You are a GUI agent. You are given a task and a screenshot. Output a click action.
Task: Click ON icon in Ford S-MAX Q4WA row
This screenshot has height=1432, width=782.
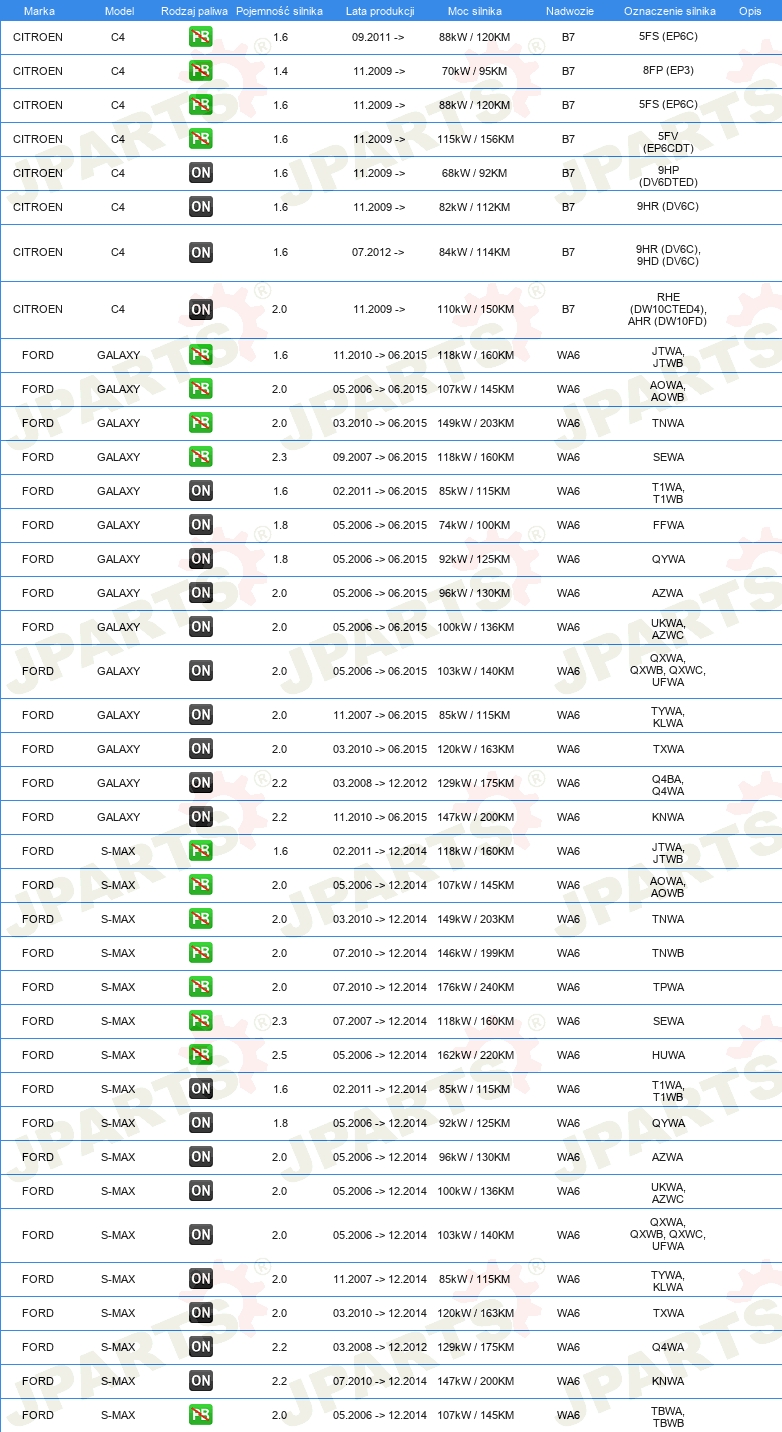tap(201, 1347)
